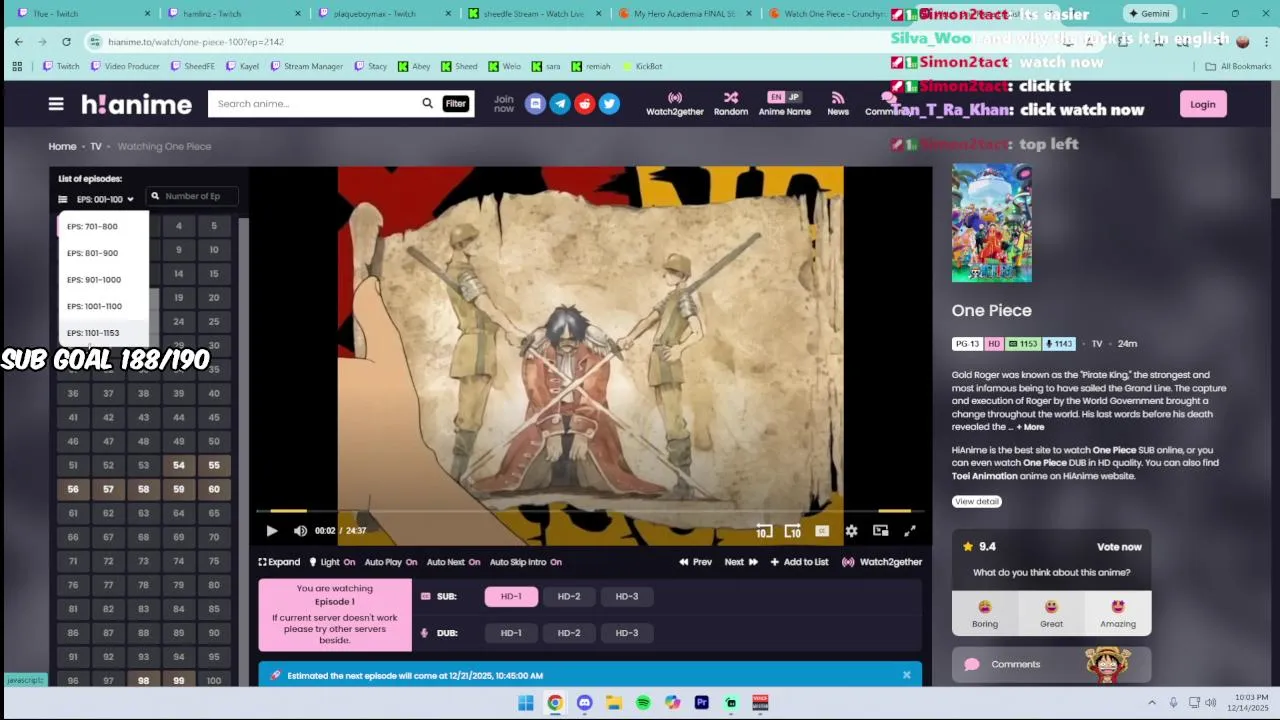Select DUB server HD-1

[x=511, y=633]
